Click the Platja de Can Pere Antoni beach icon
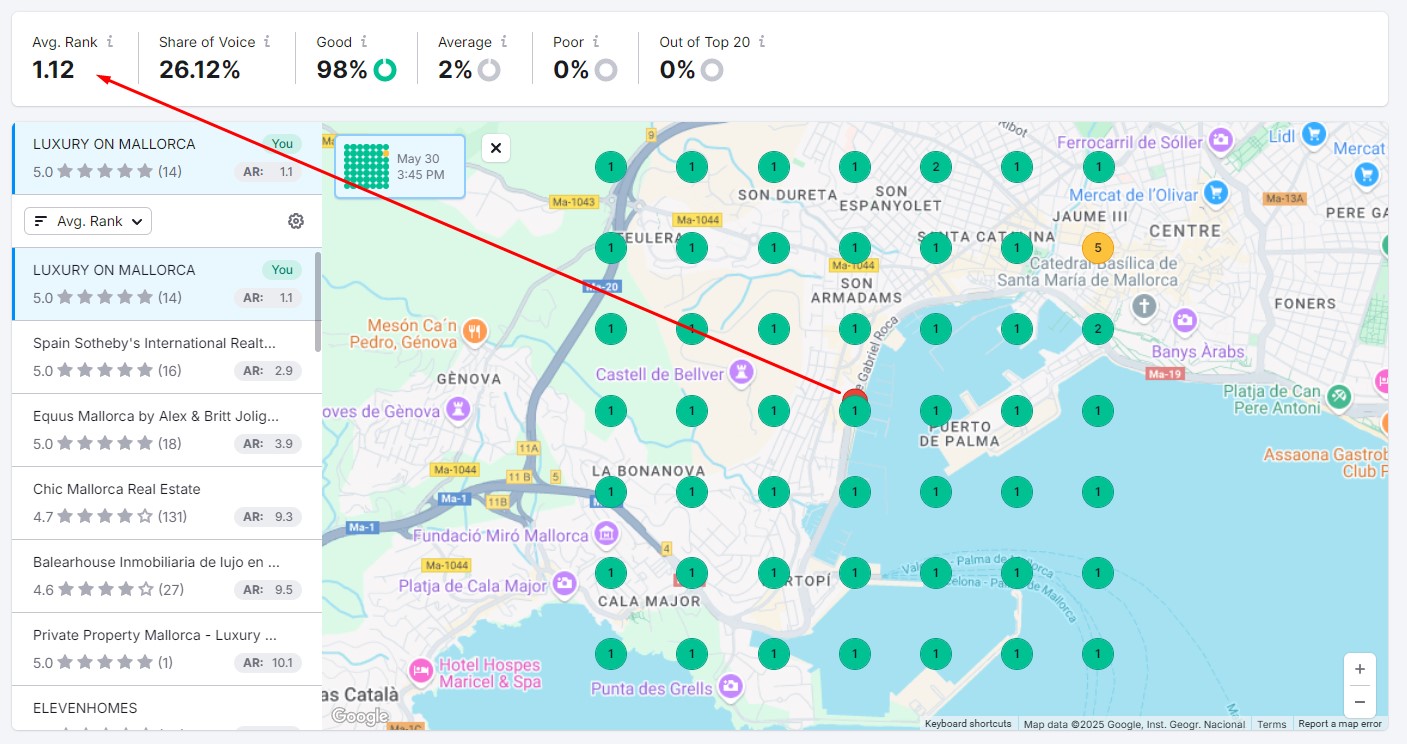Viewport: 1407px width, 744px height. (1339, 397)
